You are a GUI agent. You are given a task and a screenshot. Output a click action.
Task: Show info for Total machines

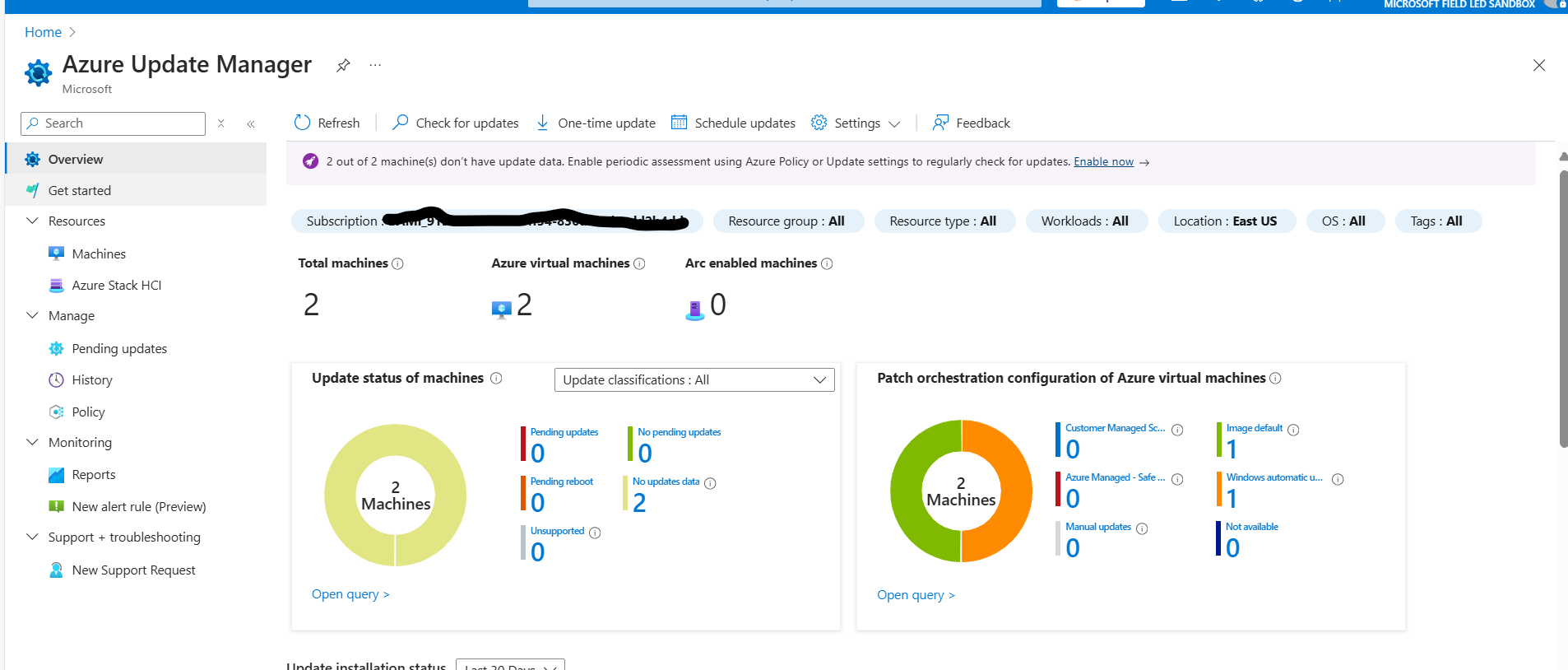(397, 263)
